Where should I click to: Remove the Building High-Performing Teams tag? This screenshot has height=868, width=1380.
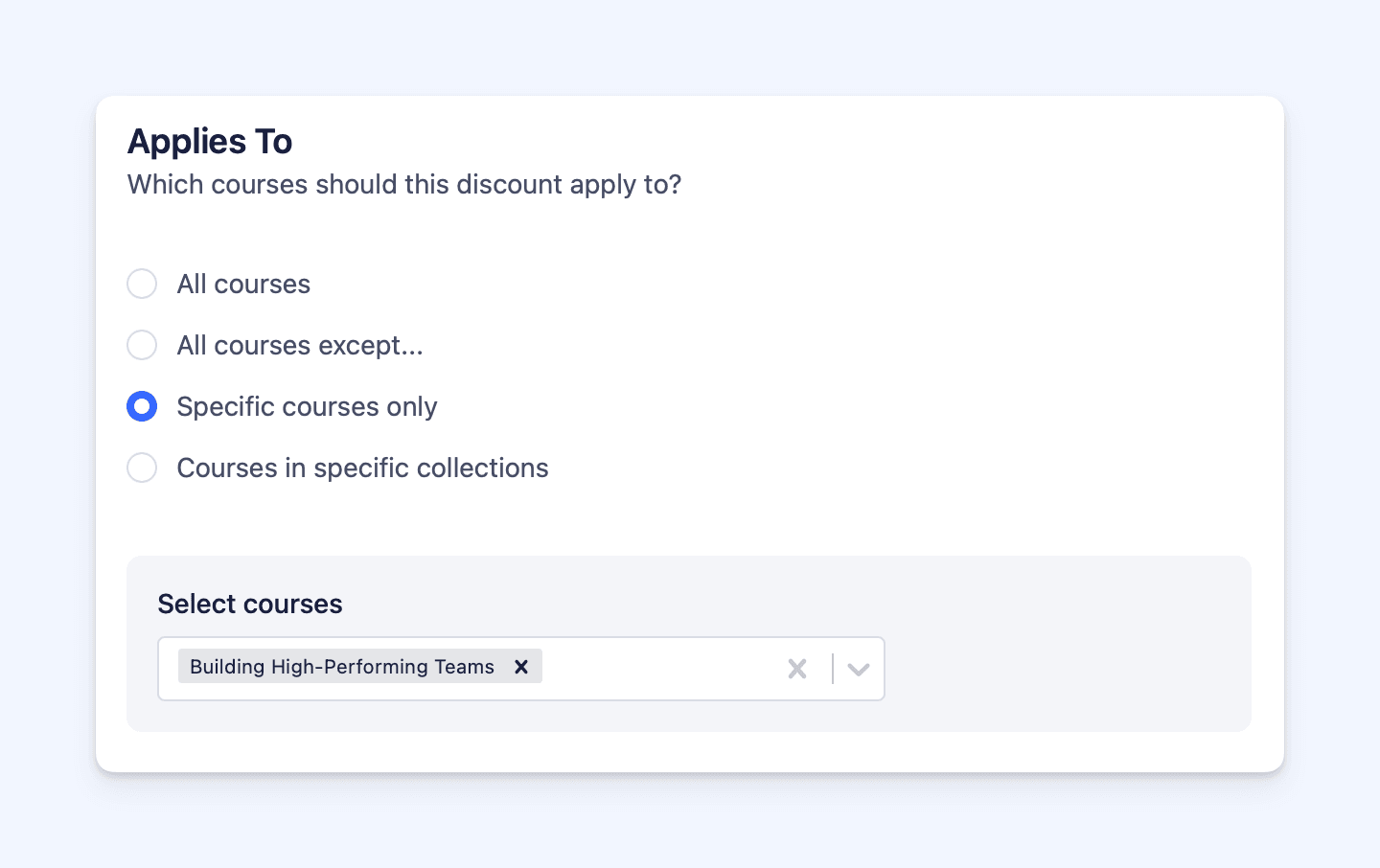521,667
